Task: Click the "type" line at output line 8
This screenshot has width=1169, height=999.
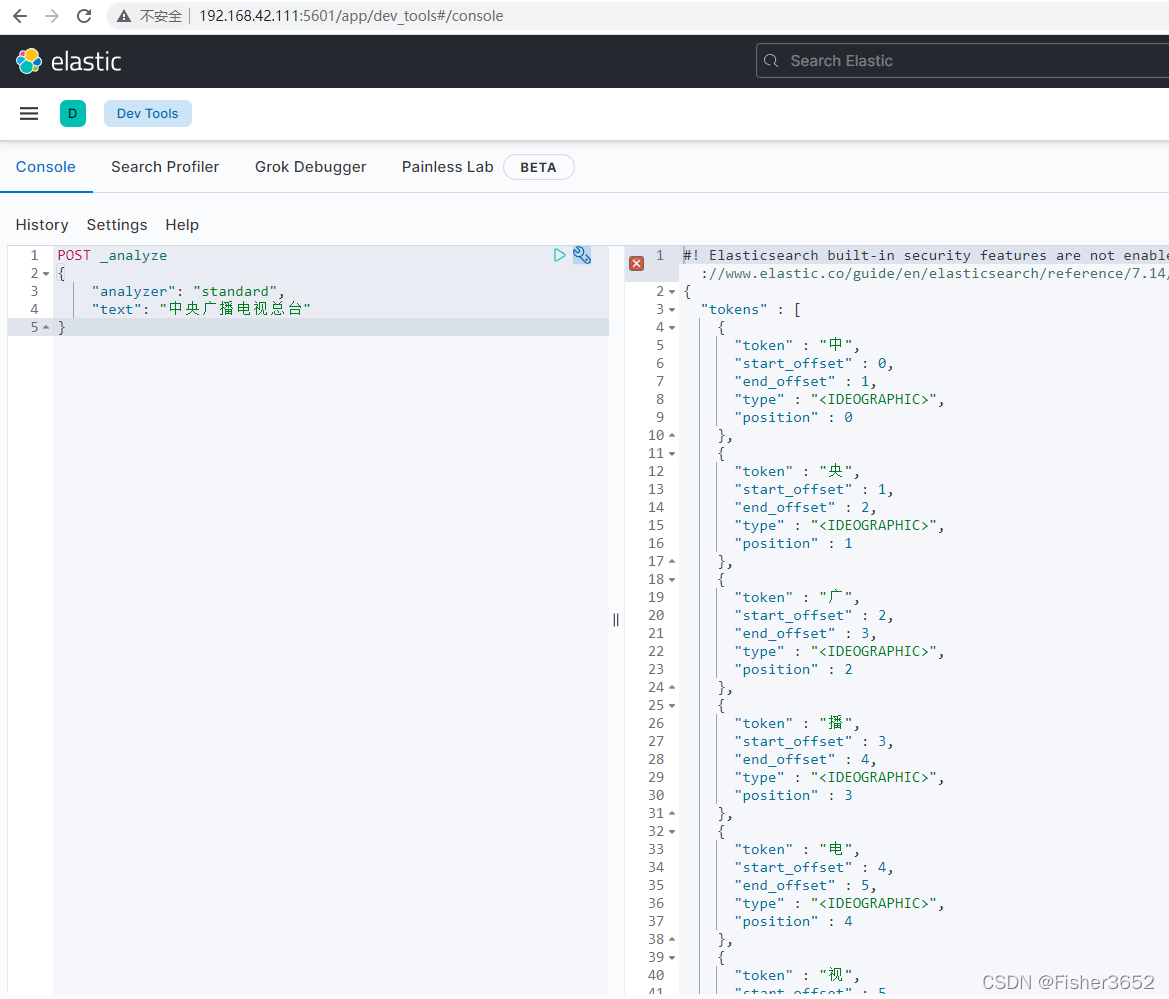Action: 839,400
